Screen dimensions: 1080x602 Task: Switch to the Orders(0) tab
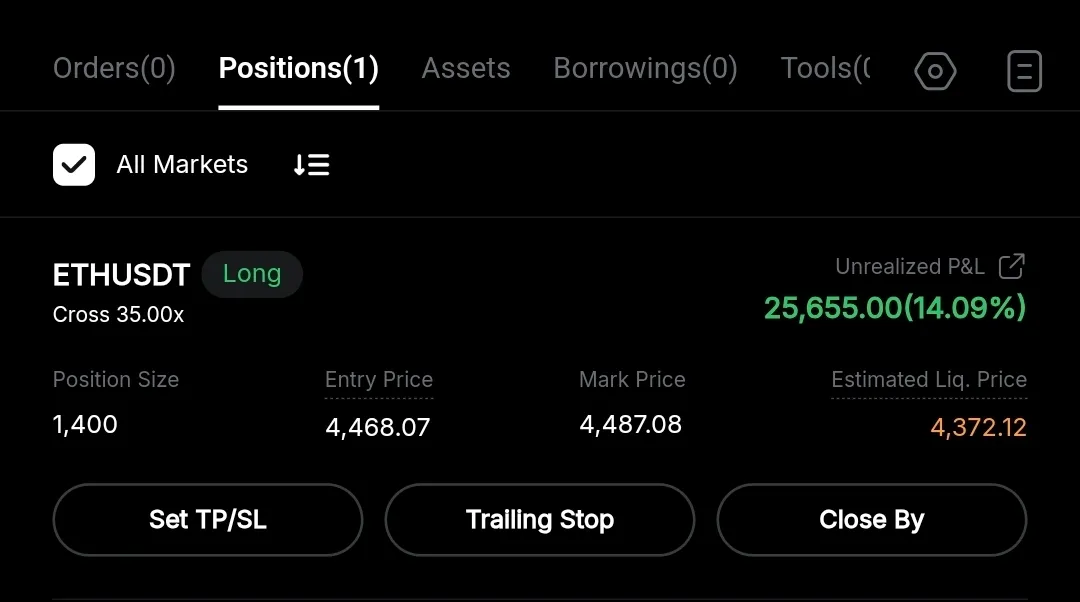114,69
